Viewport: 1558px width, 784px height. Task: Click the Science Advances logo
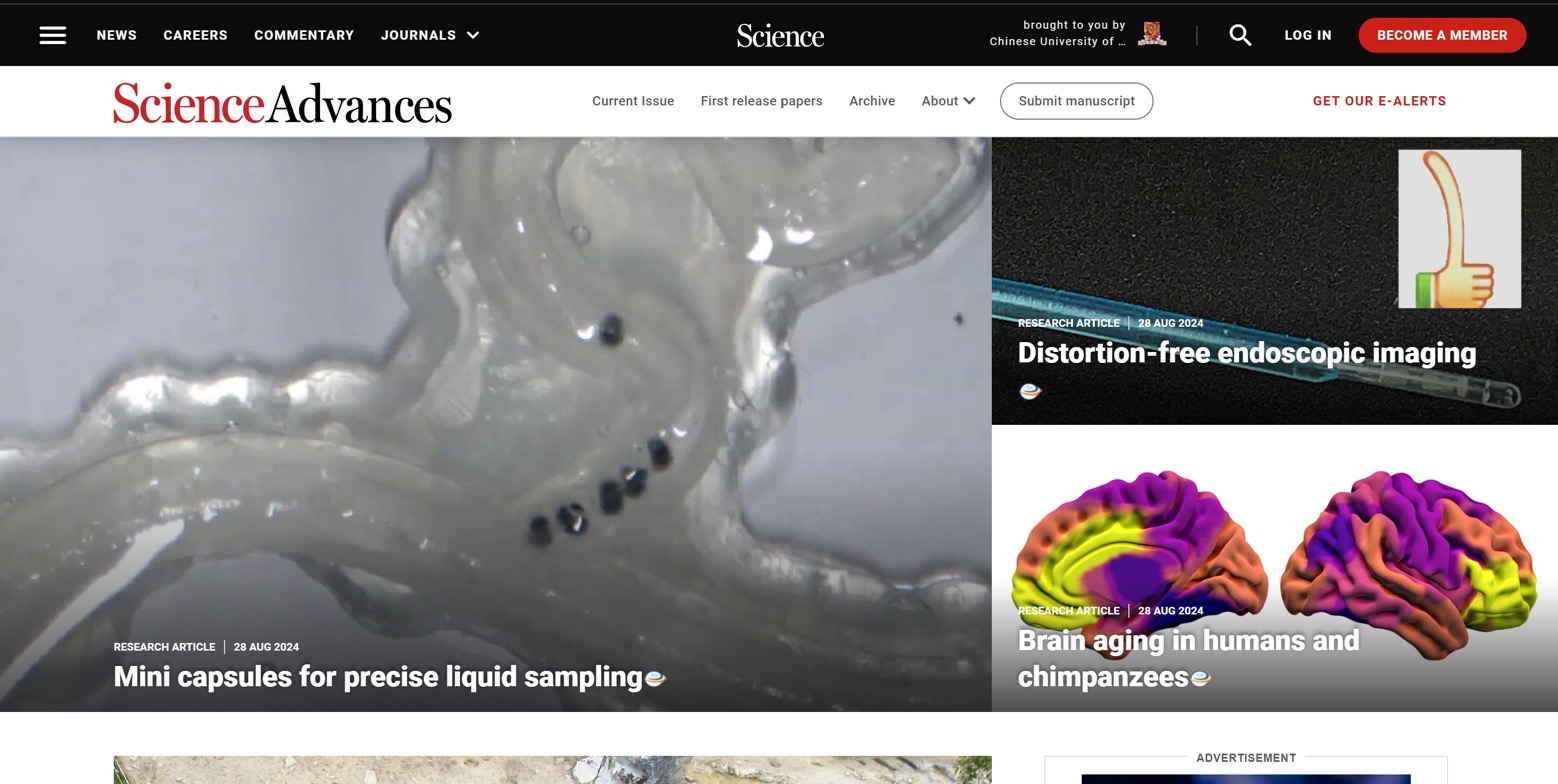pos(283,102)
